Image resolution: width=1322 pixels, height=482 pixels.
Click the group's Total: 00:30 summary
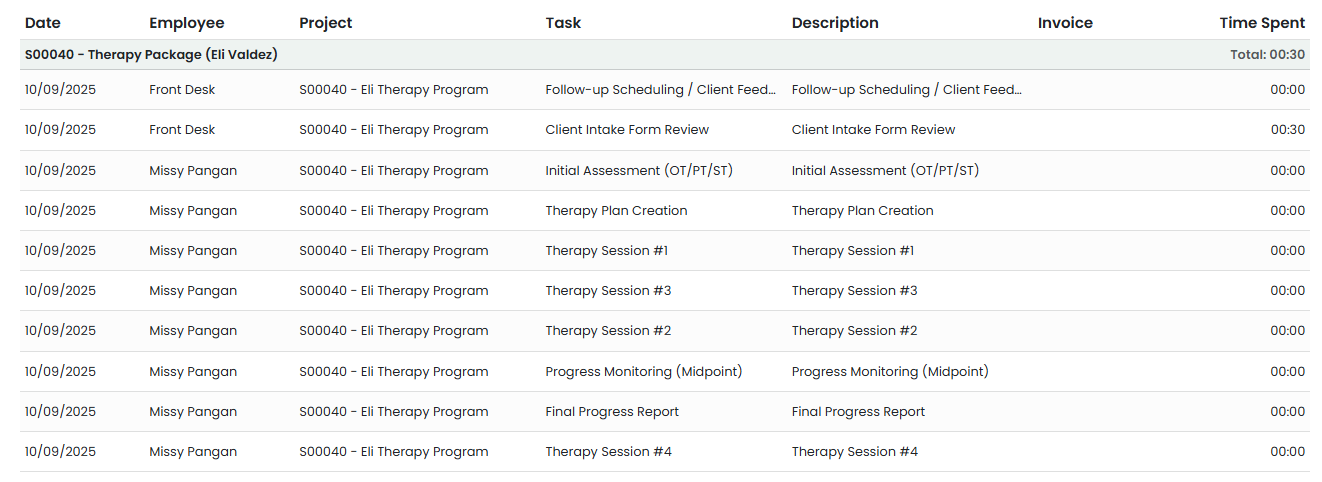tap(1267, 55)
